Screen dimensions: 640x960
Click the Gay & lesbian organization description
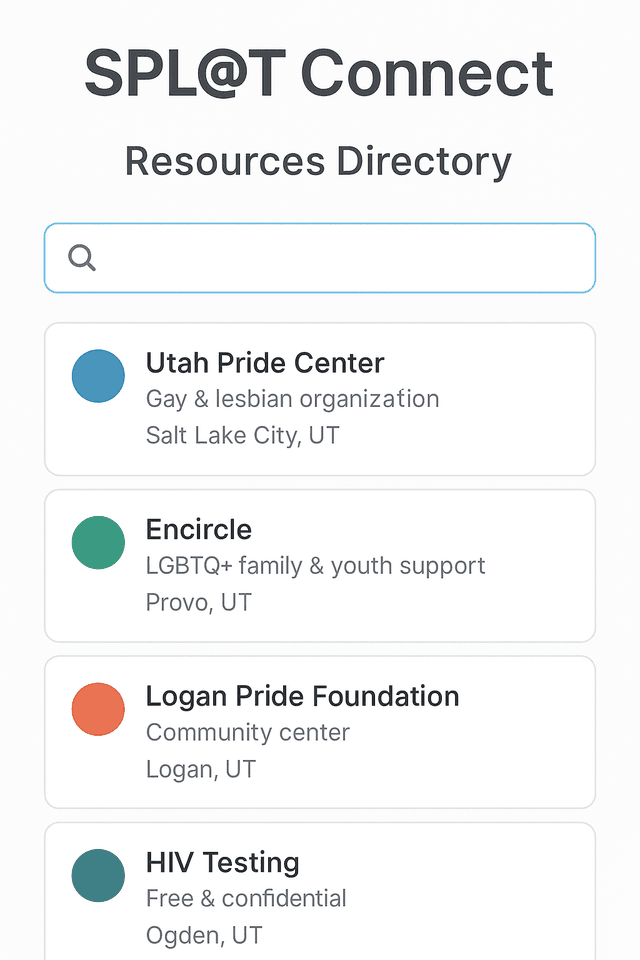(292, 398)
